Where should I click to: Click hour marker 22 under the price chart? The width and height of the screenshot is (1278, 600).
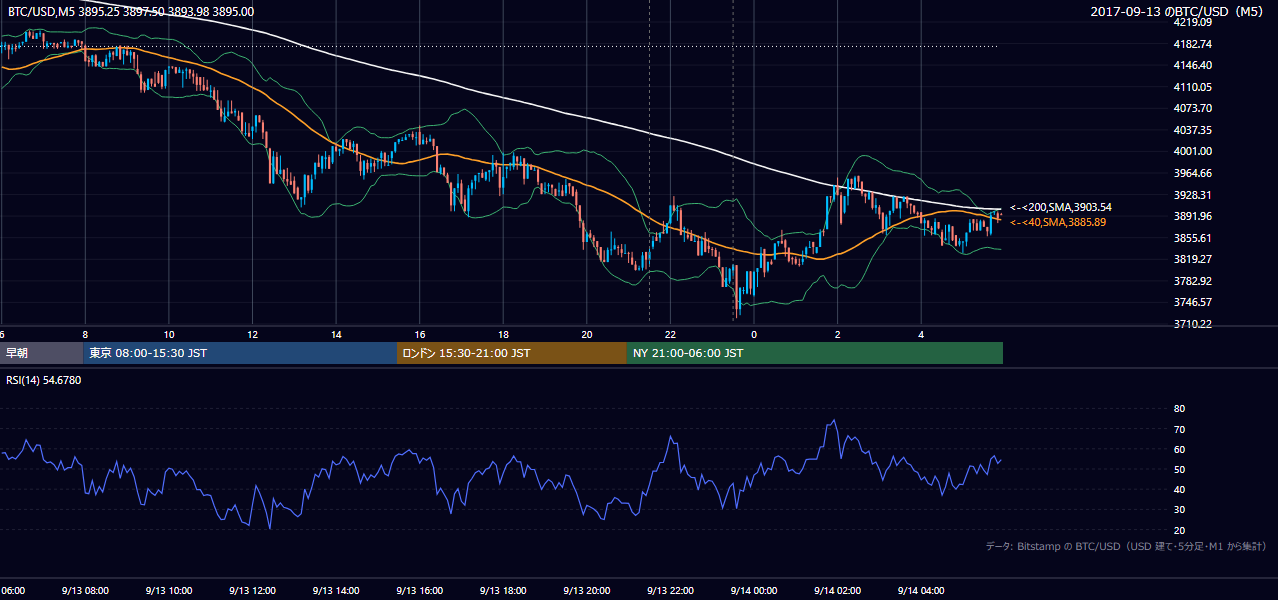(671, 334)
